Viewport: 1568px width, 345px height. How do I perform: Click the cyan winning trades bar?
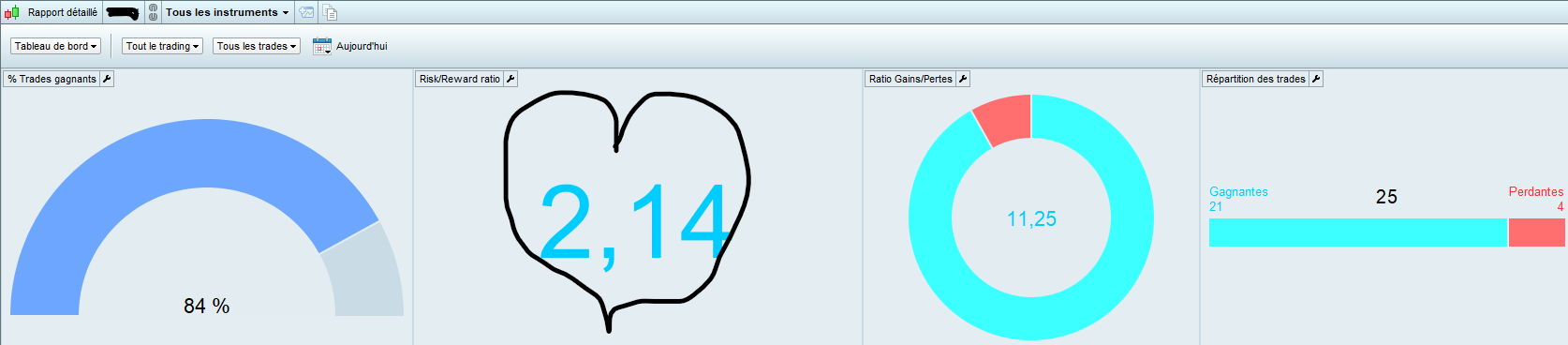1358,232
